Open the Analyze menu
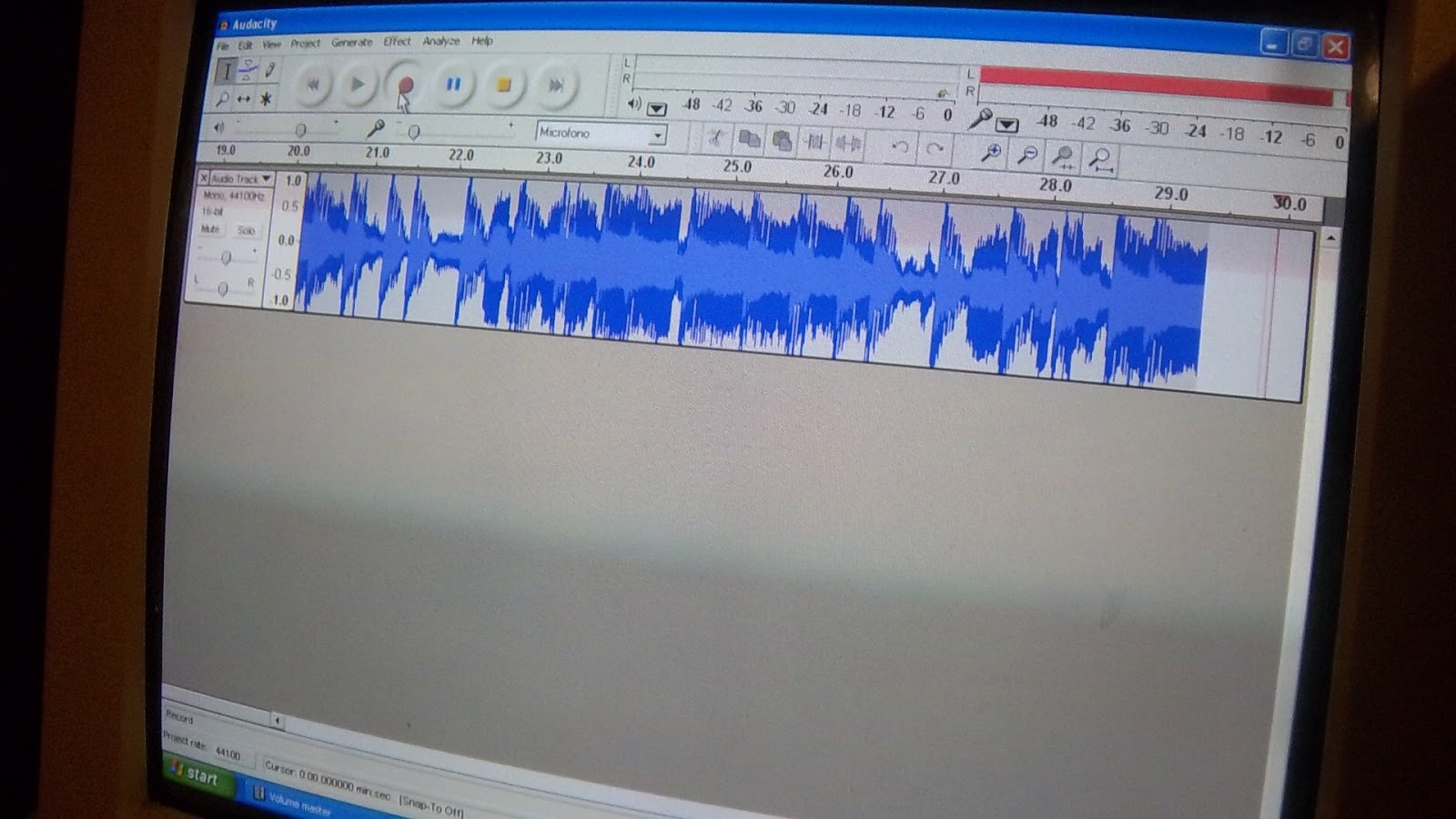Viewport: 1456px width, 819px height. pyautogui.click(x=440, y=41)
